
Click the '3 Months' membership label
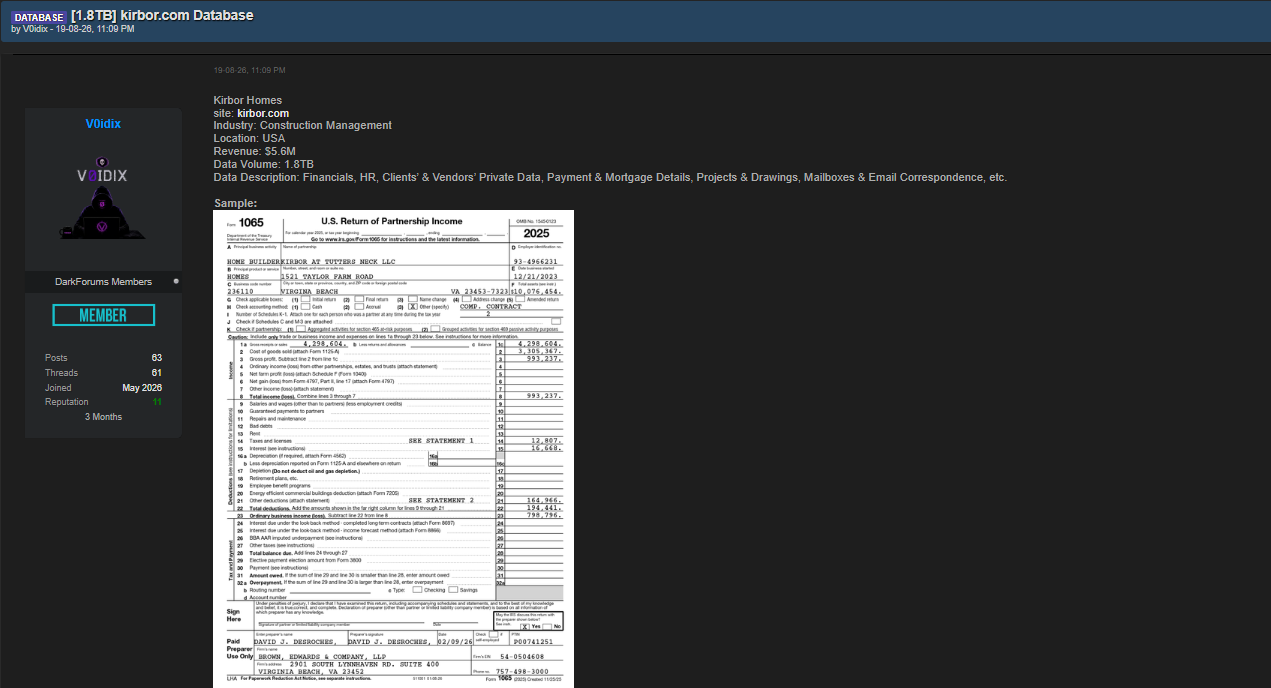[103, 416]
